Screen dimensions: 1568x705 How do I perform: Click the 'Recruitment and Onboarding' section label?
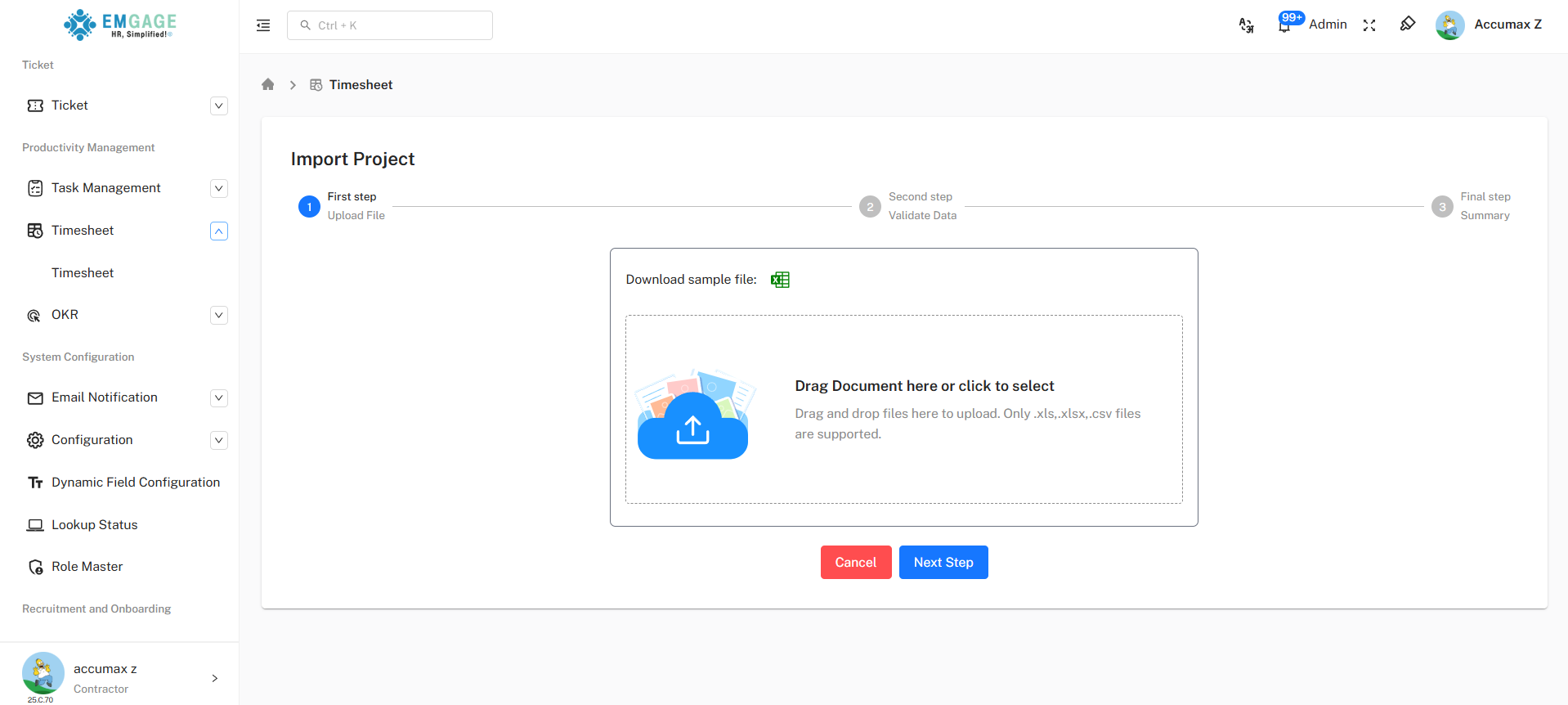tap(96, 609)
